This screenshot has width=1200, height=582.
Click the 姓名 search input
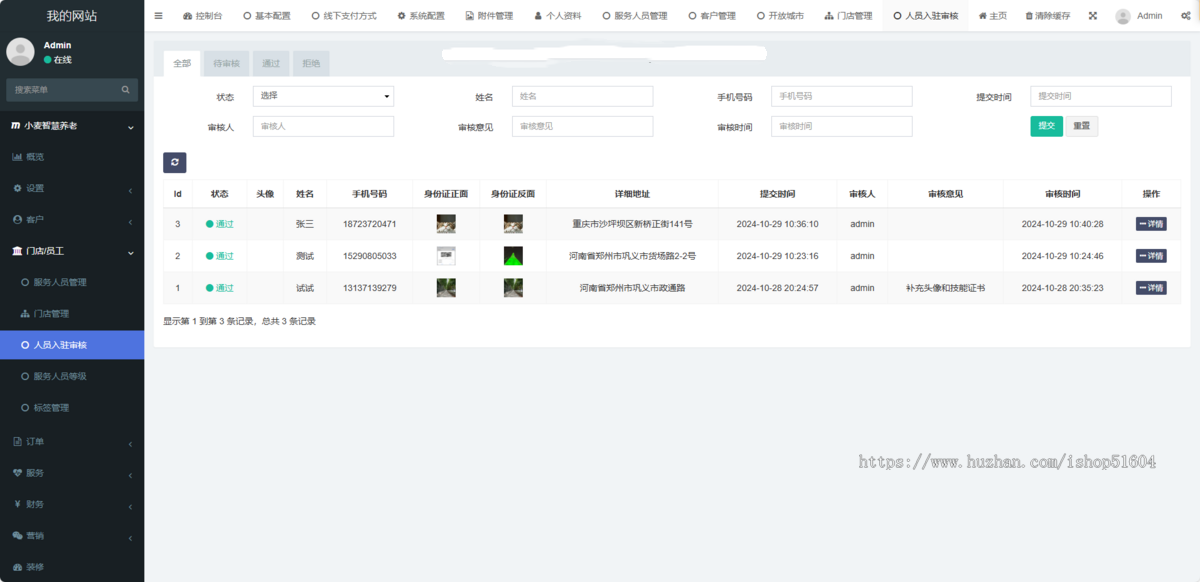pos(582,96)
